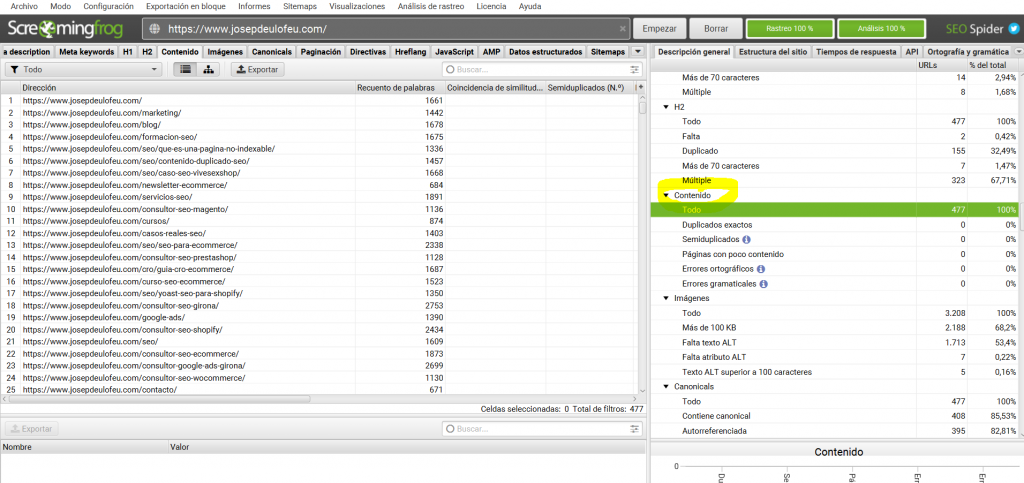Switch to the Canonicals tab

click(x=271, y=51)
